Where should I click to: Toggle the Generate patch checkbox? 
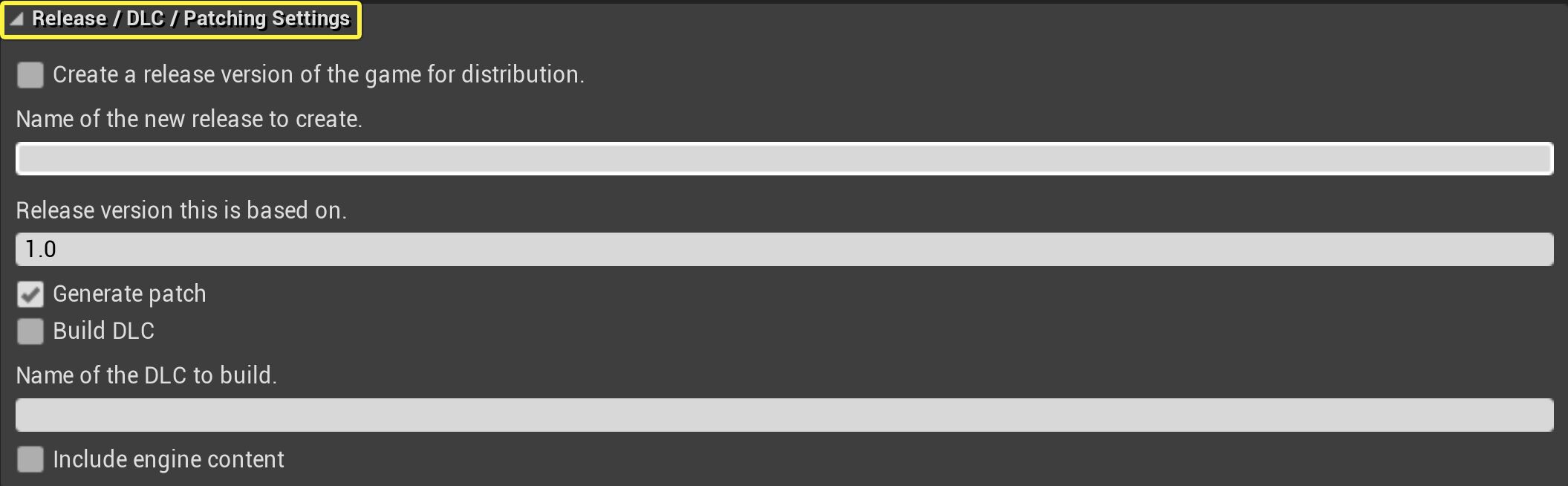pyautogui.click(x=30, y=294)
